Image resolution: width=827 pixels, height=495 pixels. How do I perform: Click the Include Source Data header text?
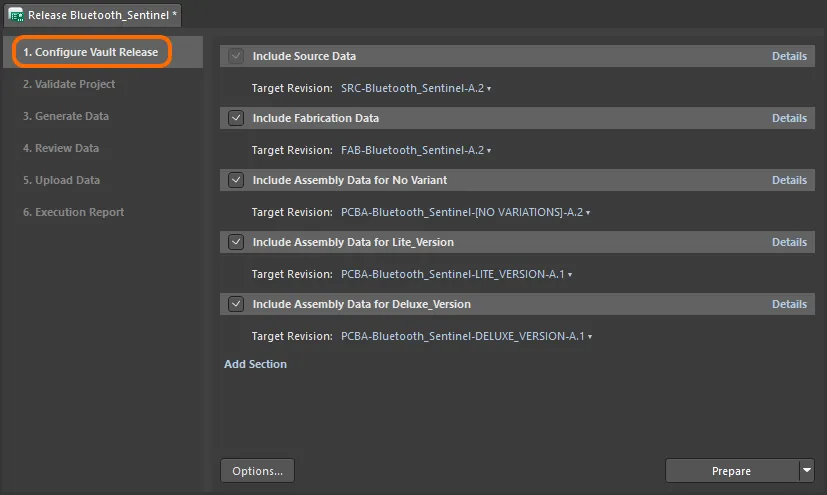coord(304,56)
